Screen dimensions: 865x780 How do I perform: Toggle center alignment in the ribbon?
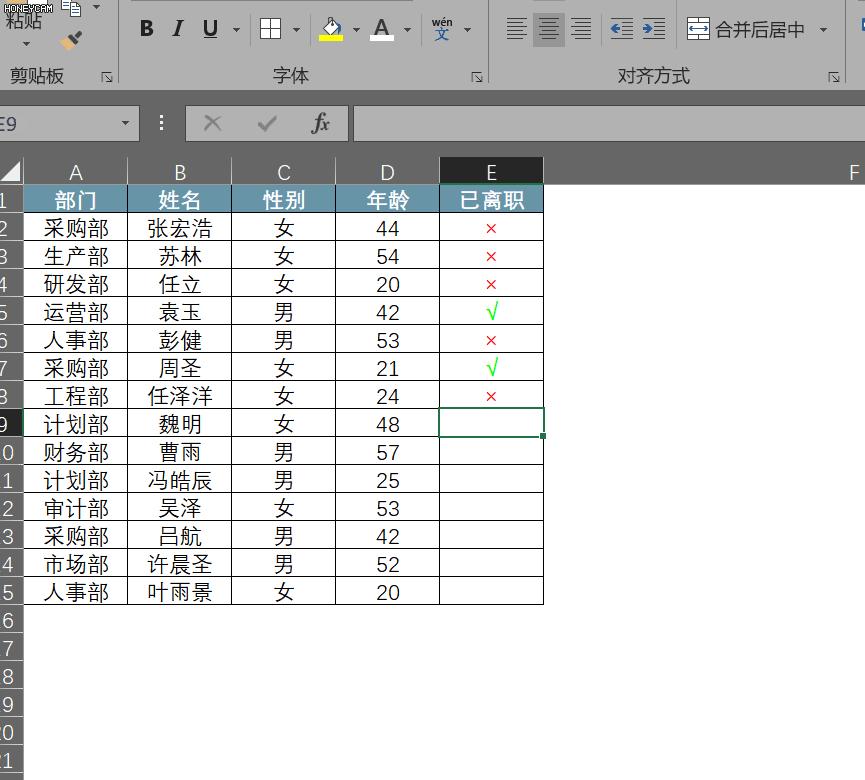tap(548, 29)
